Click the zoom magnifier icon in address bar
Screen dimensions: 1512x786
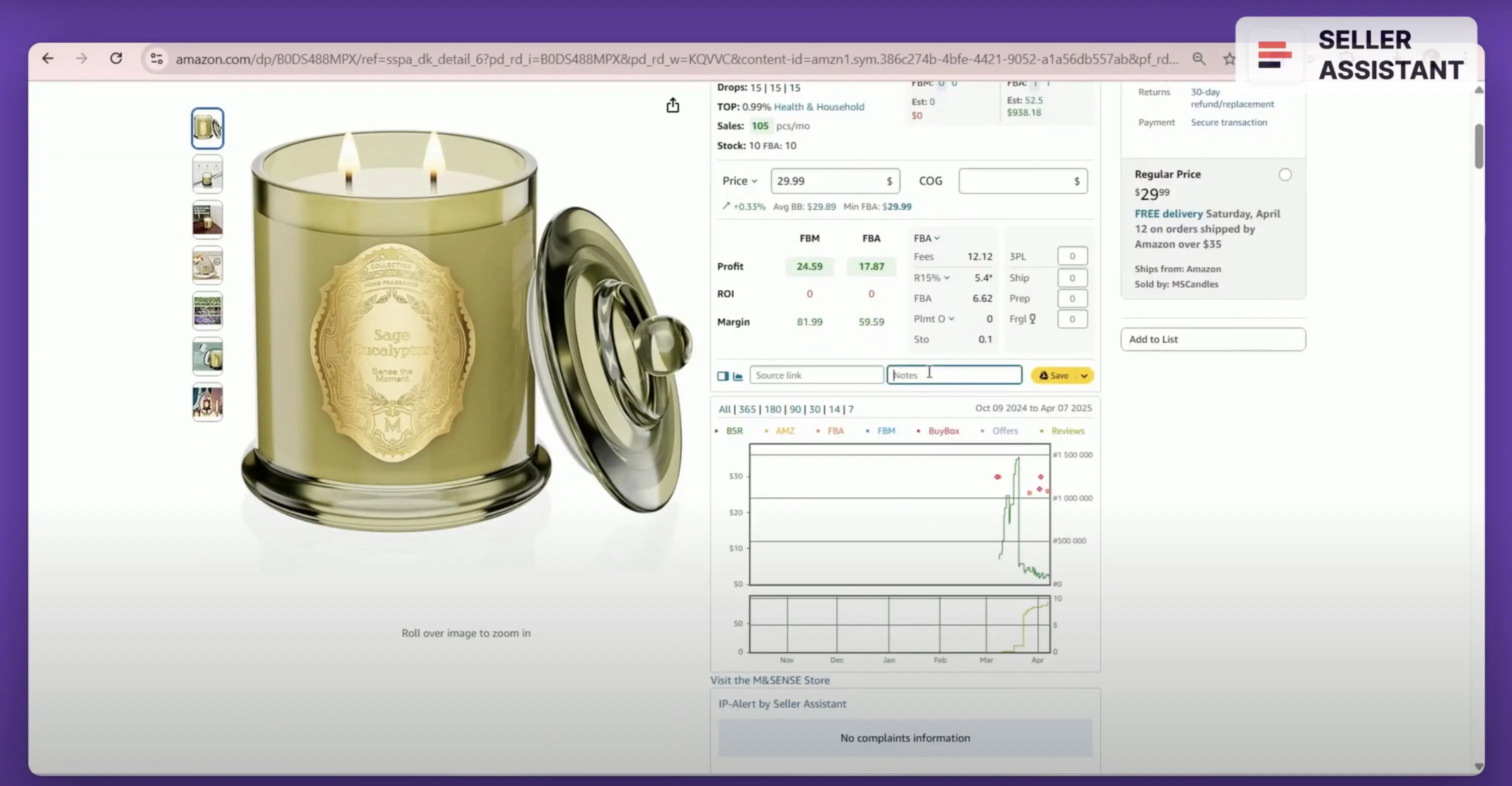(1198, 58)
